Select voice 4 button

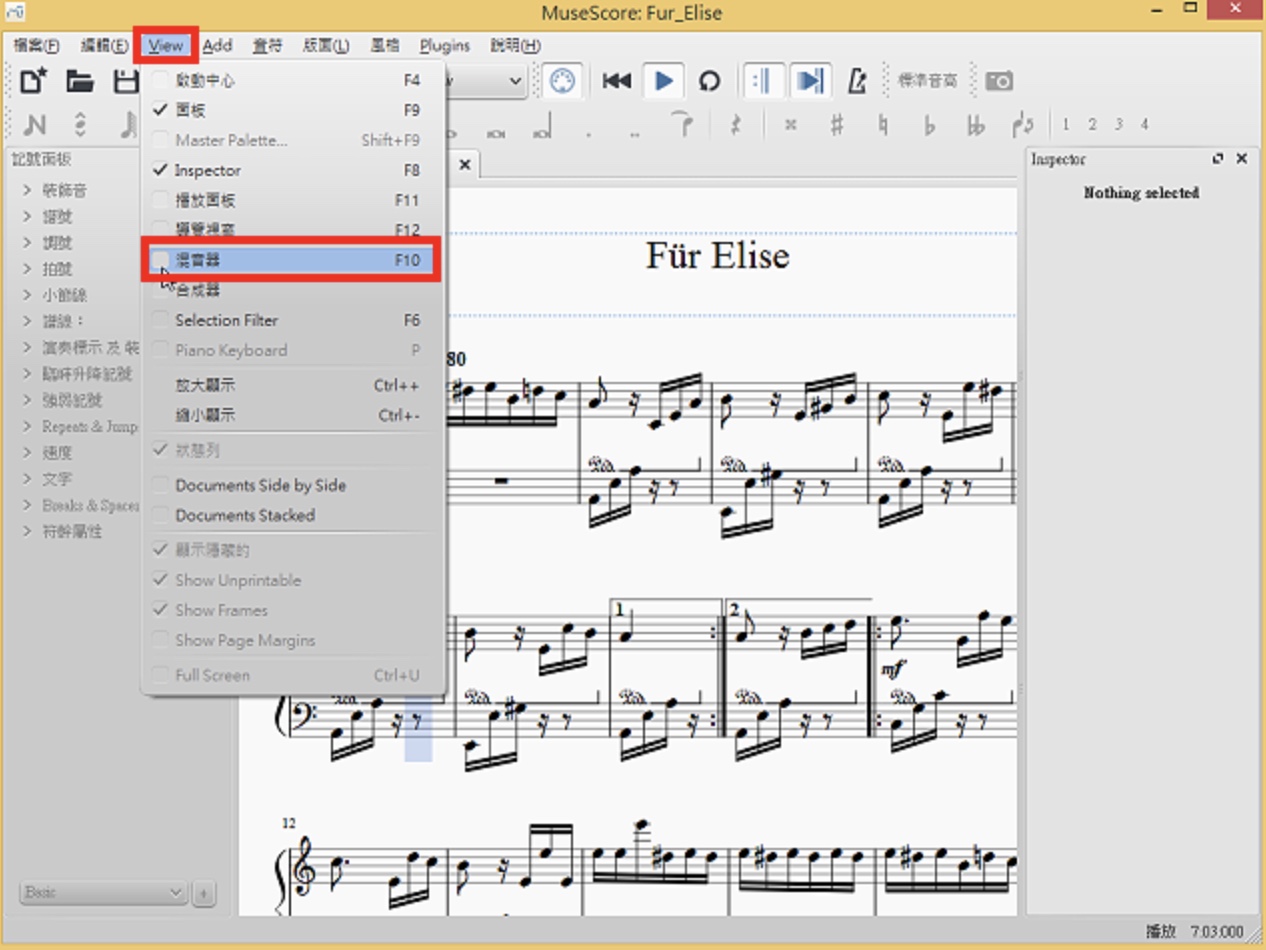[1145, 125]
